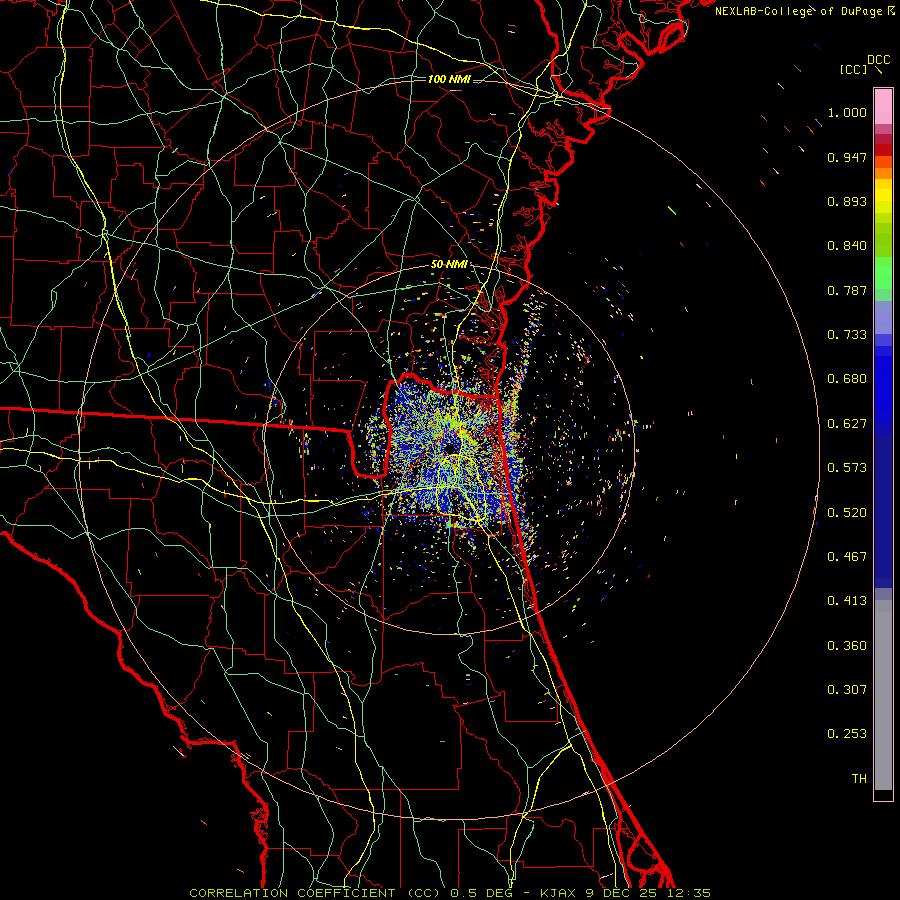Pick the red swatch in the color bar
The width and height of the screenshot is (900, 900).
click(x=883, y=149)
